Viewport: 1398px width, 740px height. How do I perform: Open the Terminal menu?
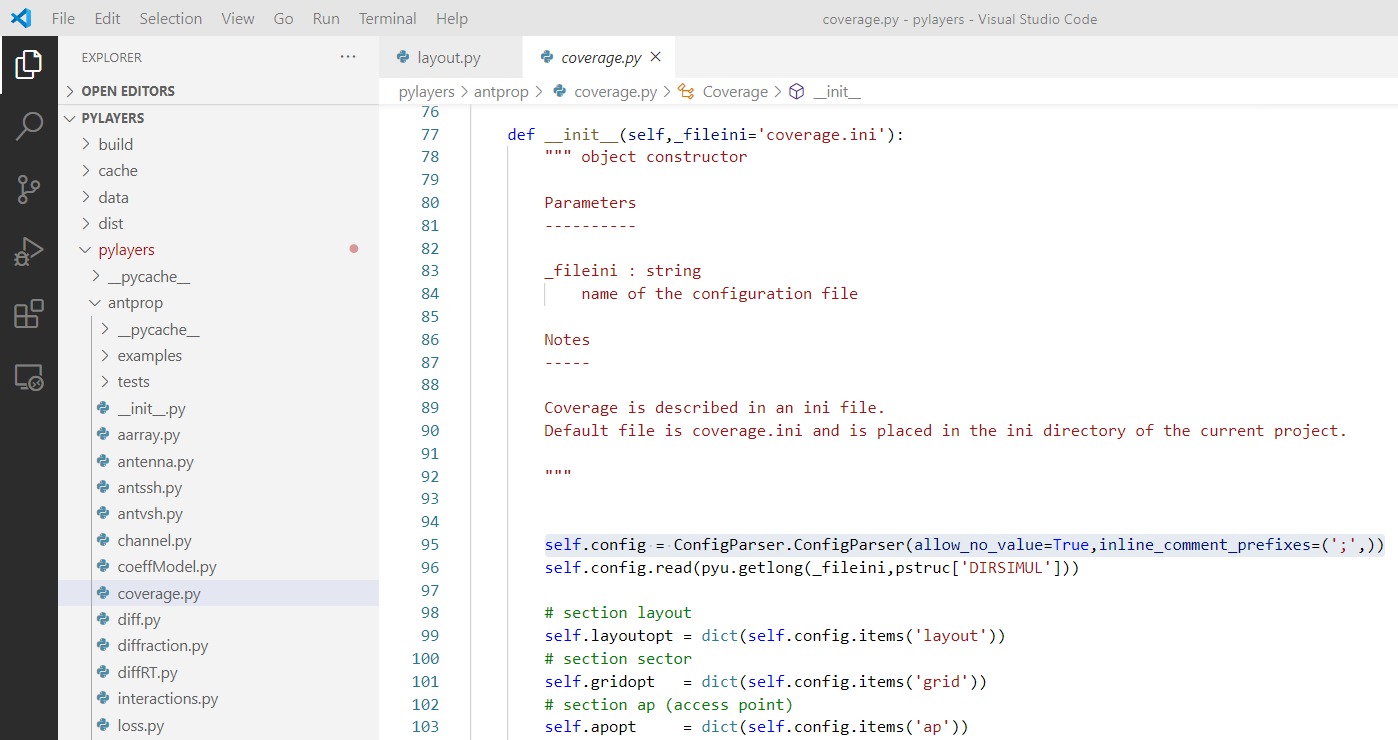[388, 18]
